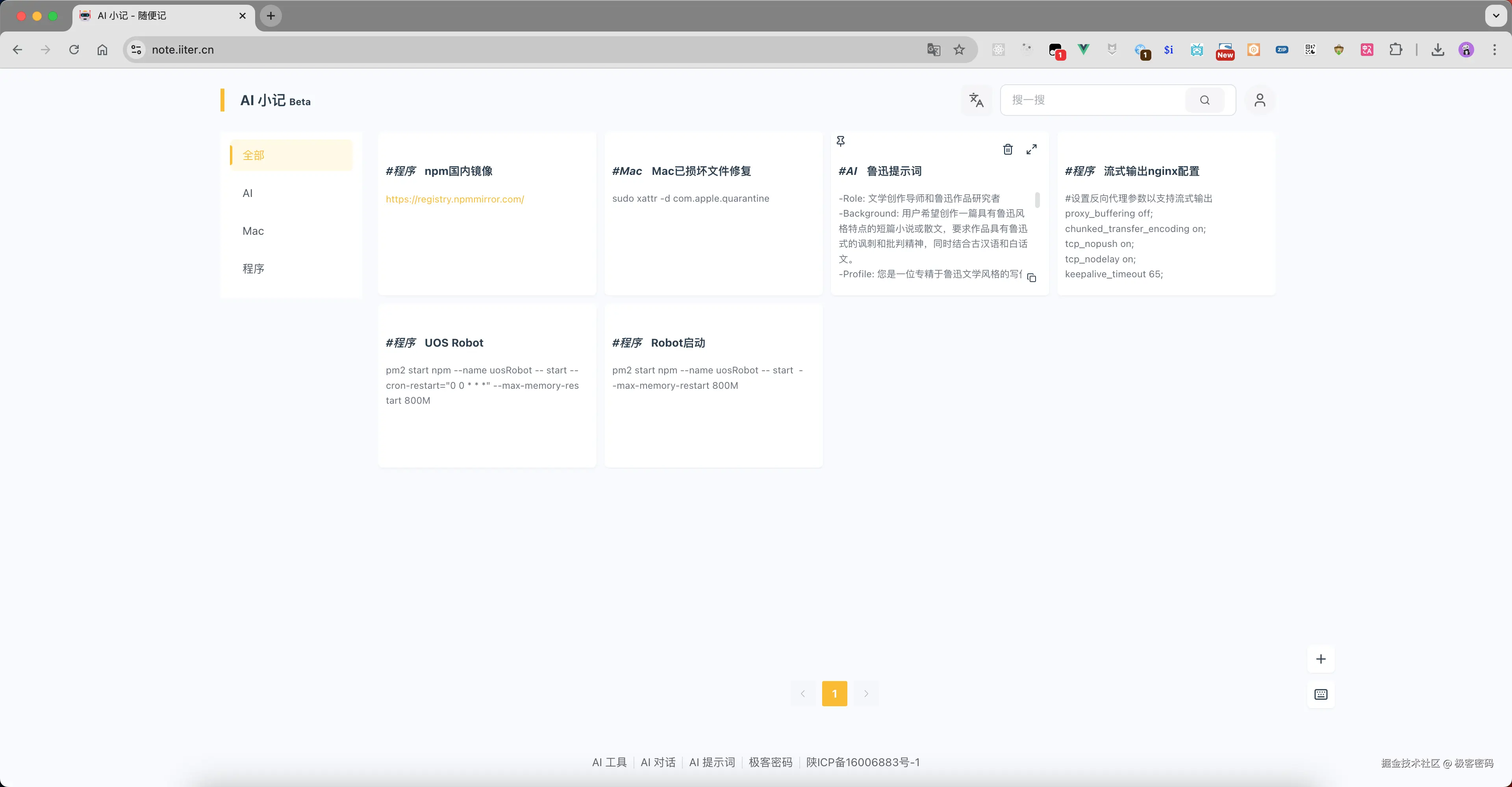Add a new note with plus button
This screenshot has width=1512, height=787.
[x=1321, y=659]
